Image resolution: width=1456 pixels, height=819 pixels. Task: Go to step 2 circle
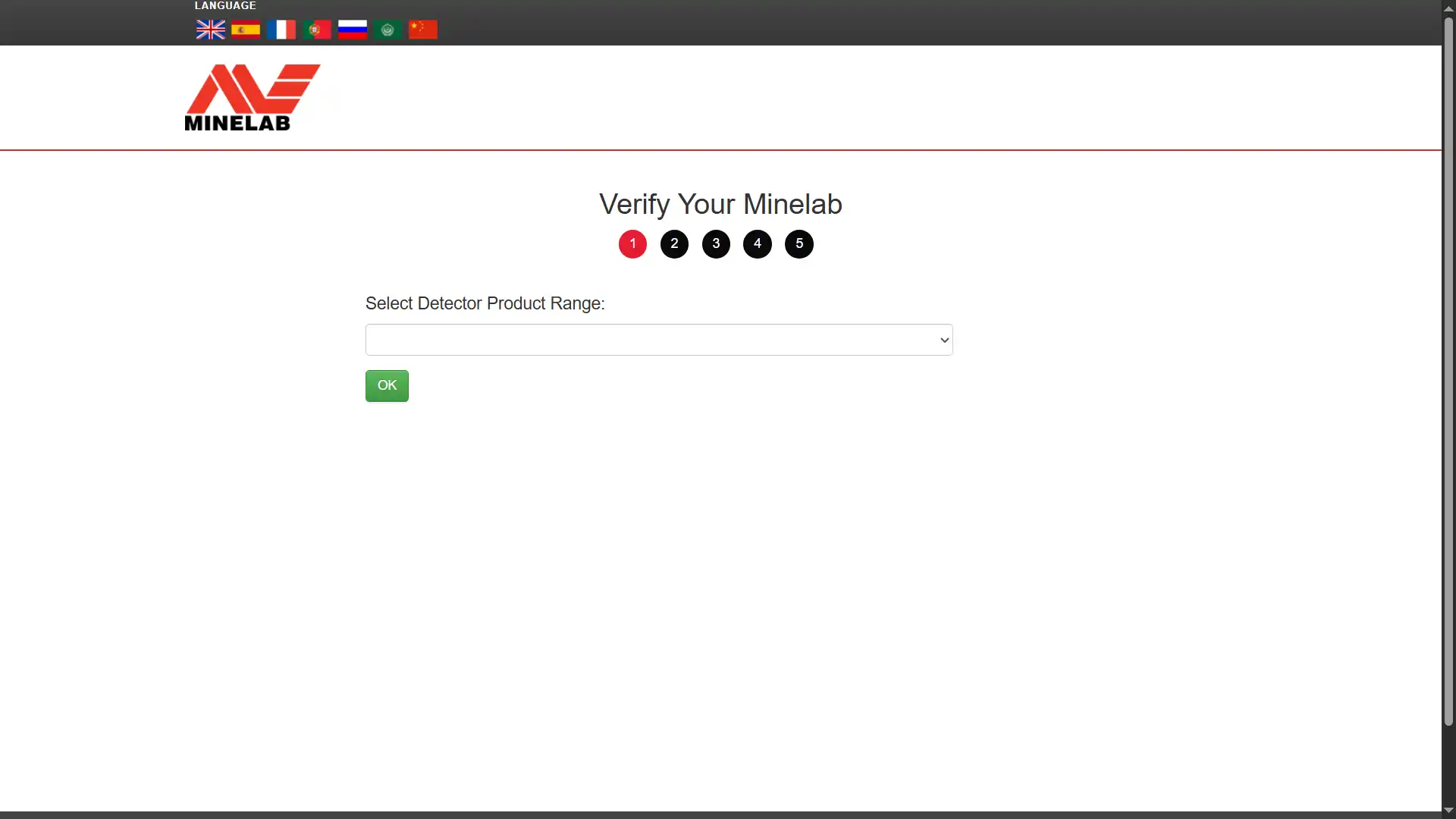point(674,244)
